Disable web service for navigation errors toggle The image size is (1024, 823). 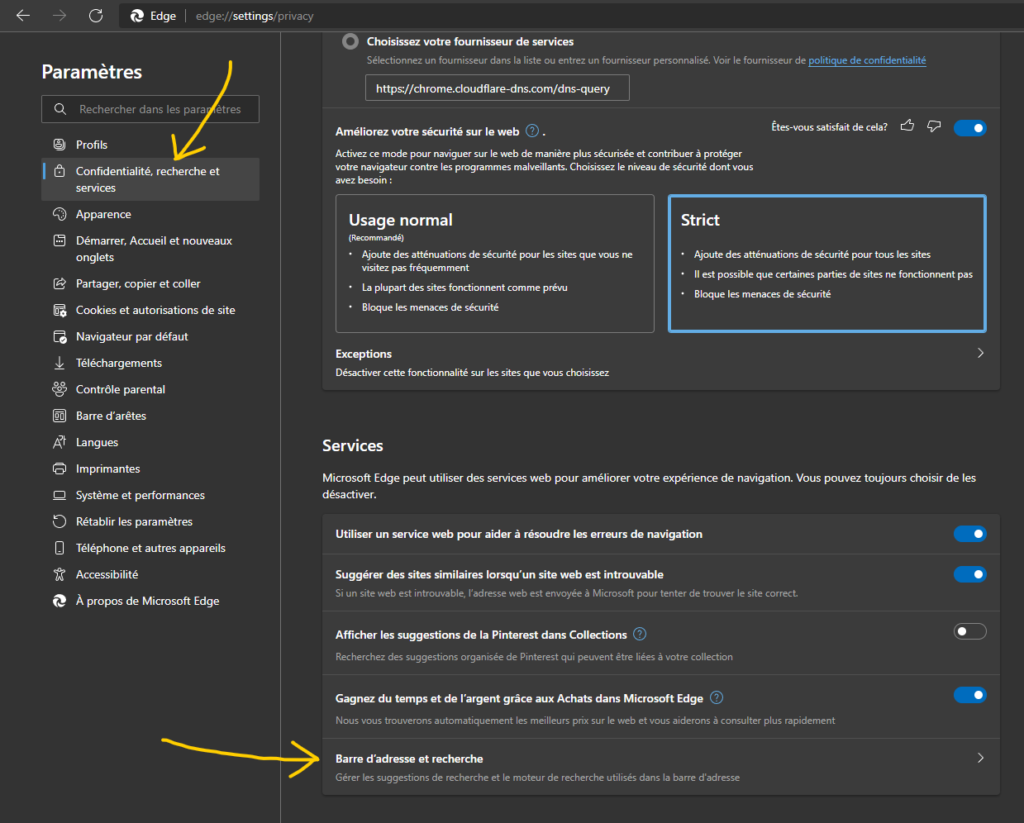(x=970, y=534)
